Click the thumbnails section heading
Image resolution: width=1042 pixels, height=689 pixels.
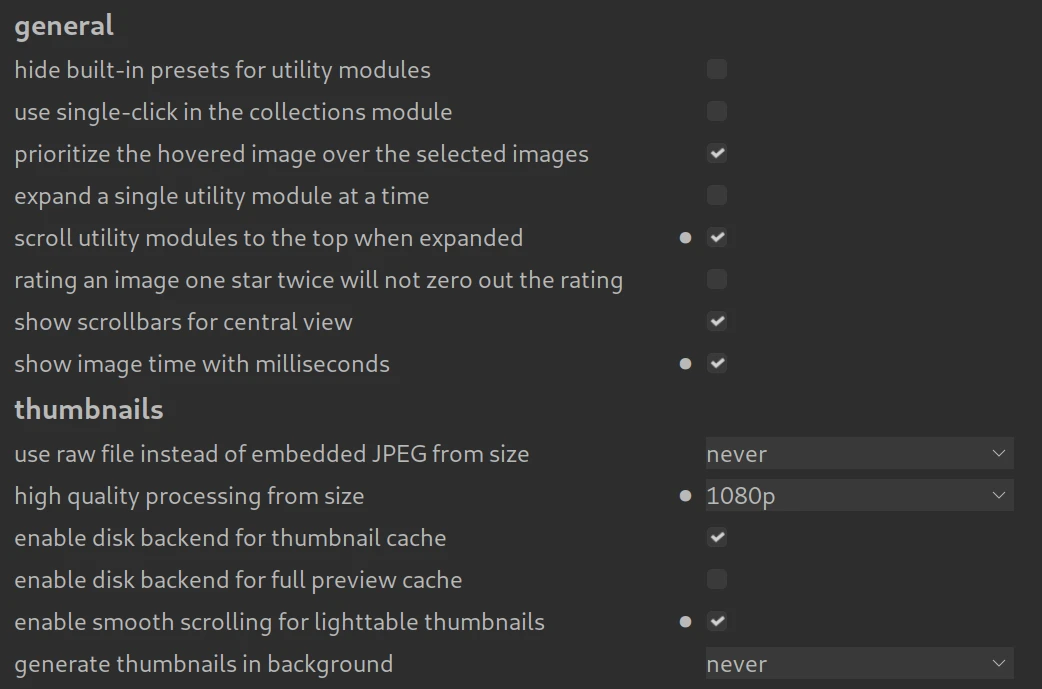89,410
